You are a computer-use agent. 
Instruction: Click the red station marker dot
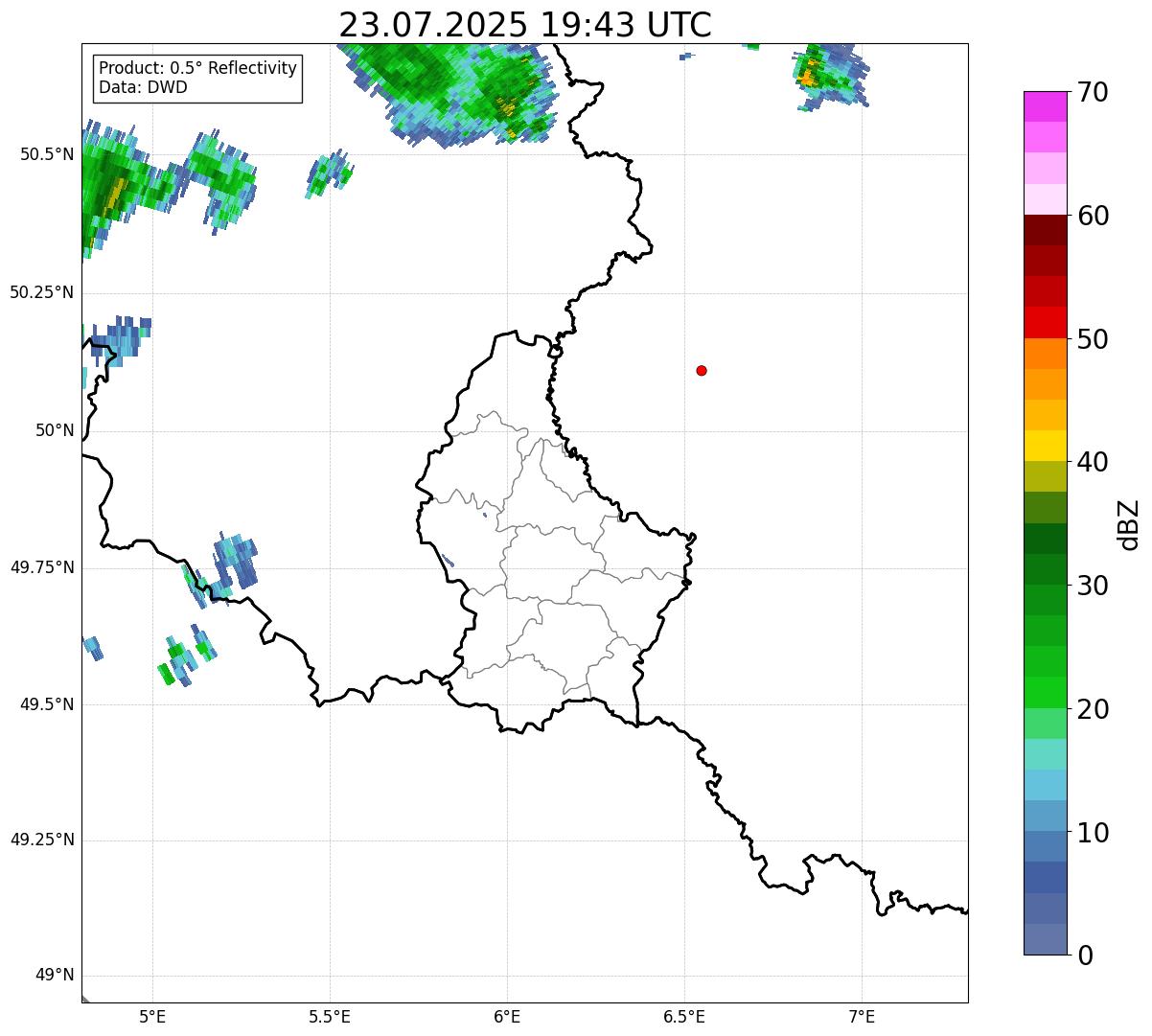(702, 370)
